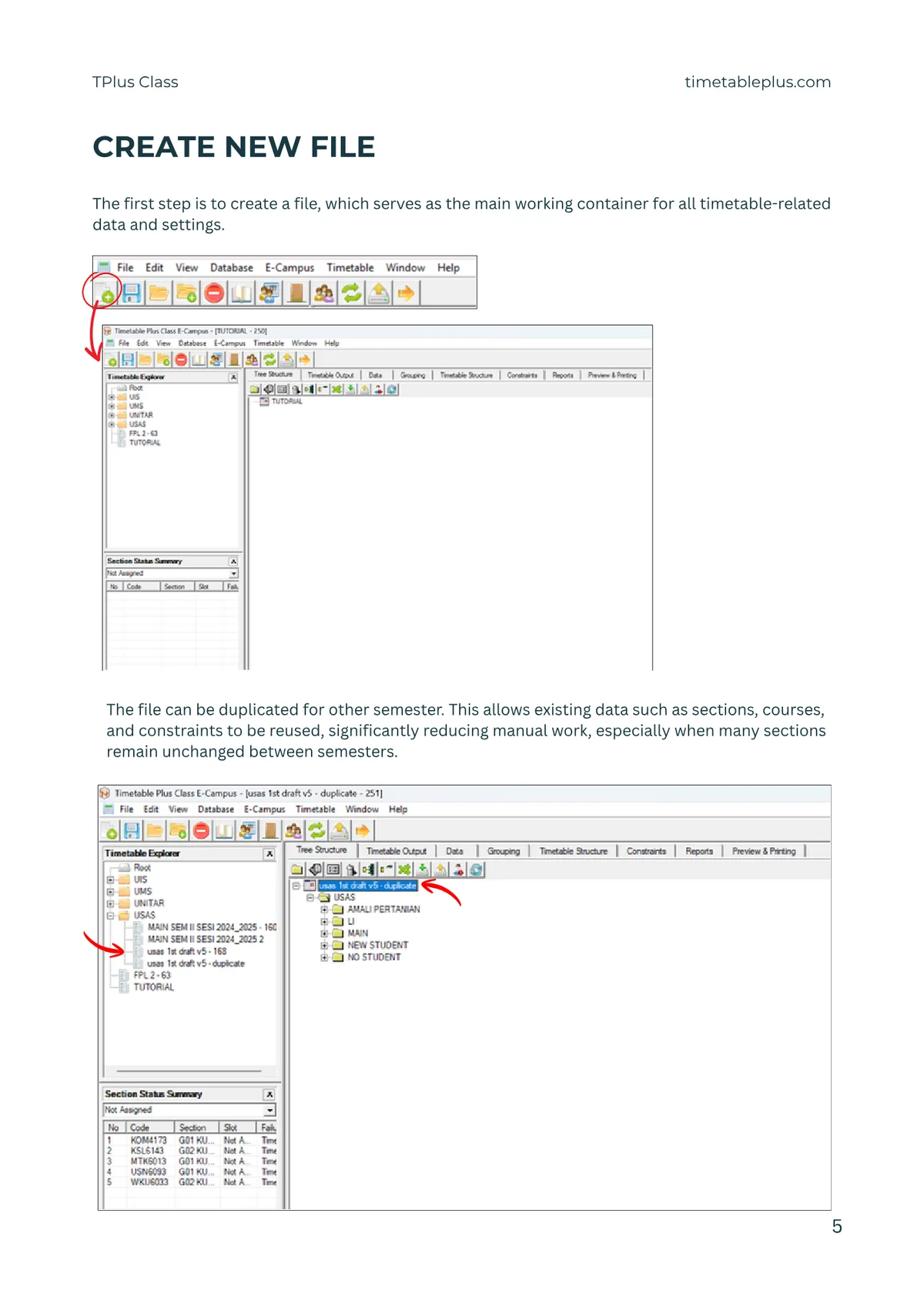
Task: Click the orange arrow icon in duplicate window toolbar
Action: (363, 831)
